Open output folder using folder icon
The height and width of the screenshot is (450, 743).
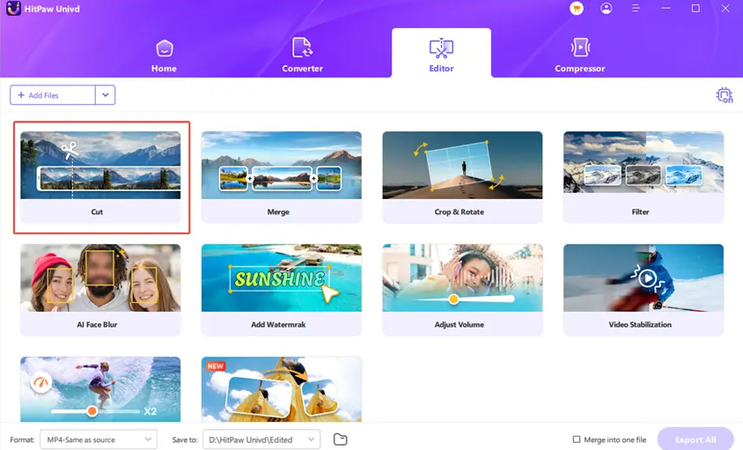(340, 439)
